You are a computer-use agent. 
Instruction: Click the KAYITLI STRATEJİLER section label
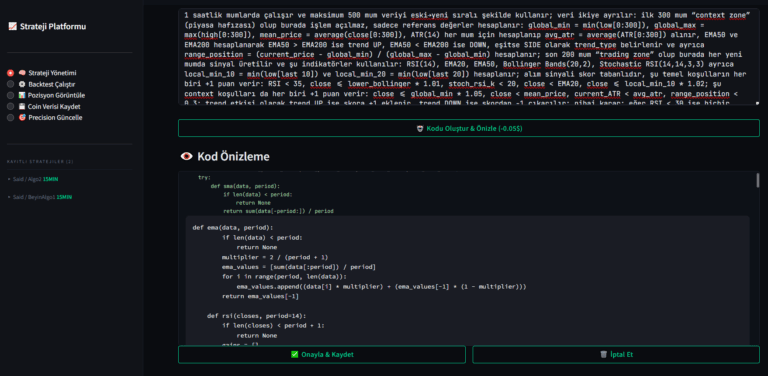click(x=40, y=162)
